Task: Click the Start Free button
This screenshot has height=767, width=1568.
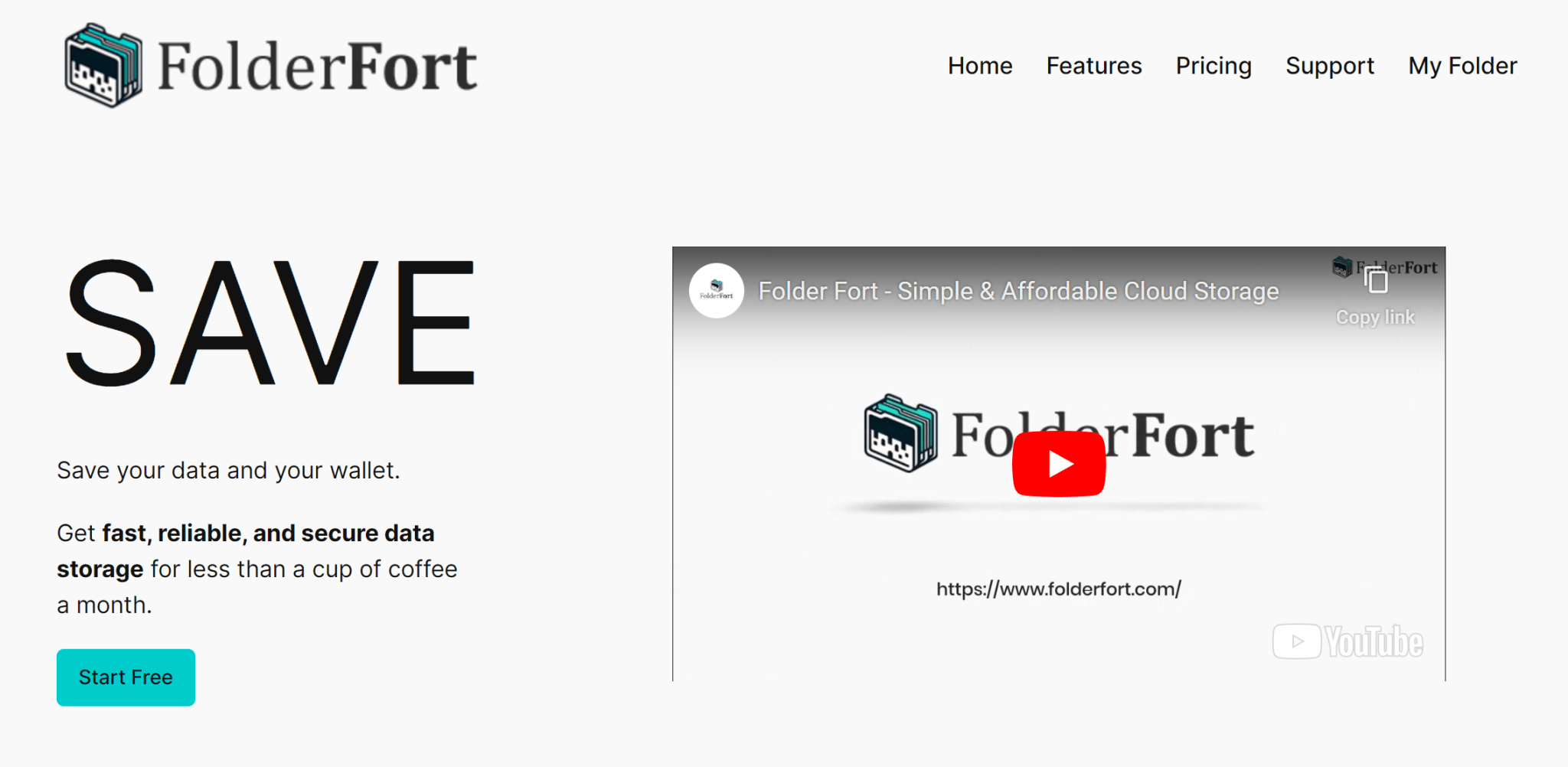Action: [x=125, y=677]
